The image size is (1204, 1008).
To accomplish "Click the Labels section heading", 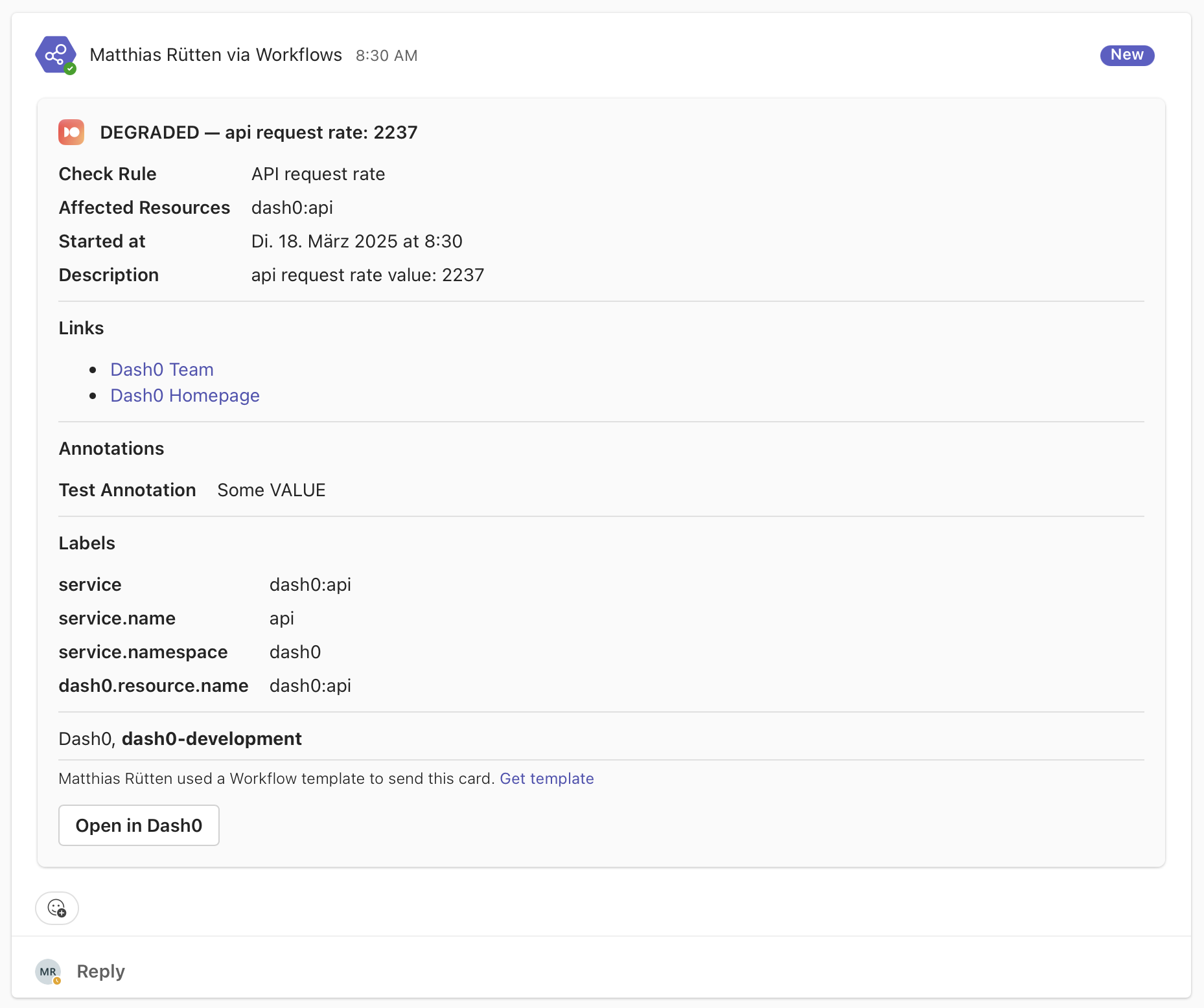I will tap(87, 543).
